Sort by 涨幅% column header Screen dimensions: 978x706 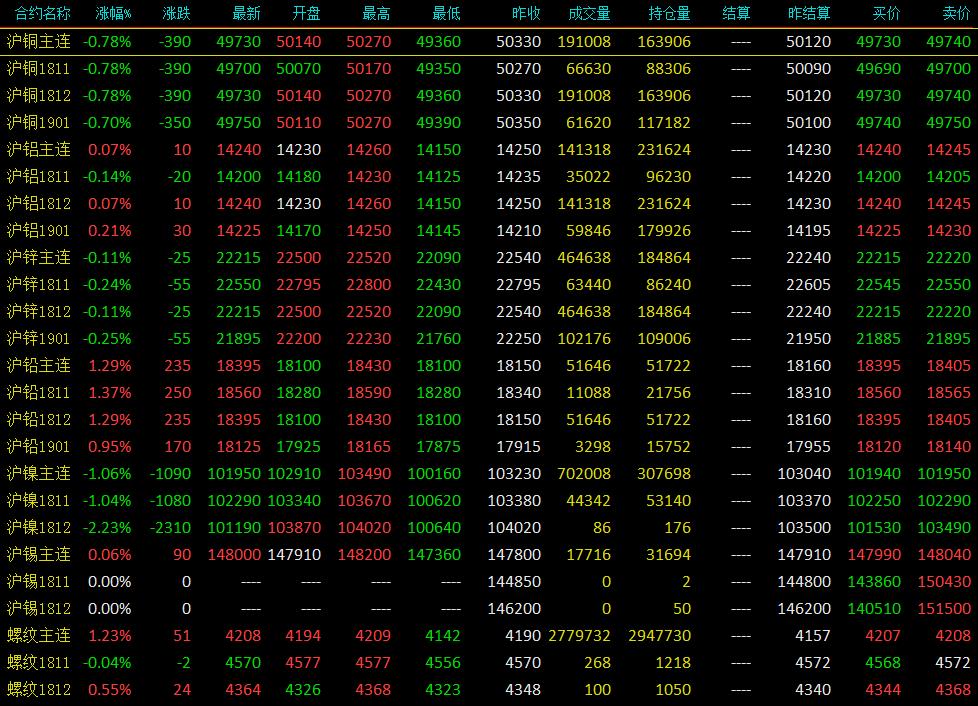pos(113,13)
